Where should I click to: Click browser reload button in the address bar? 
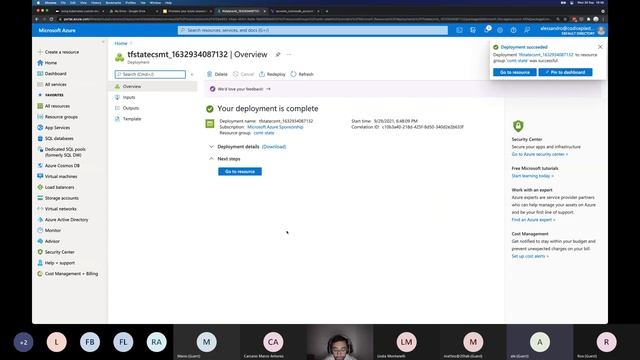point(51,19)
